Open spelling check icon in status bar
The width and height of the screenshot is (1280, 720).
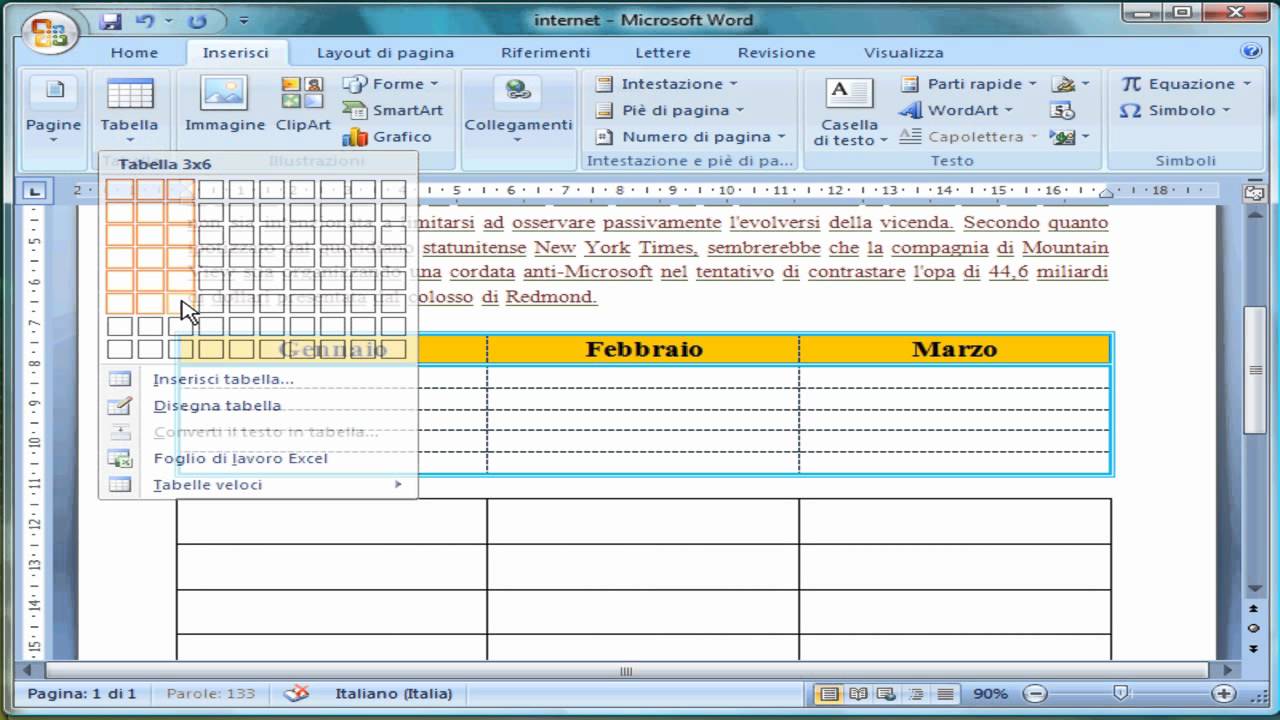click(x=296, y=693)
